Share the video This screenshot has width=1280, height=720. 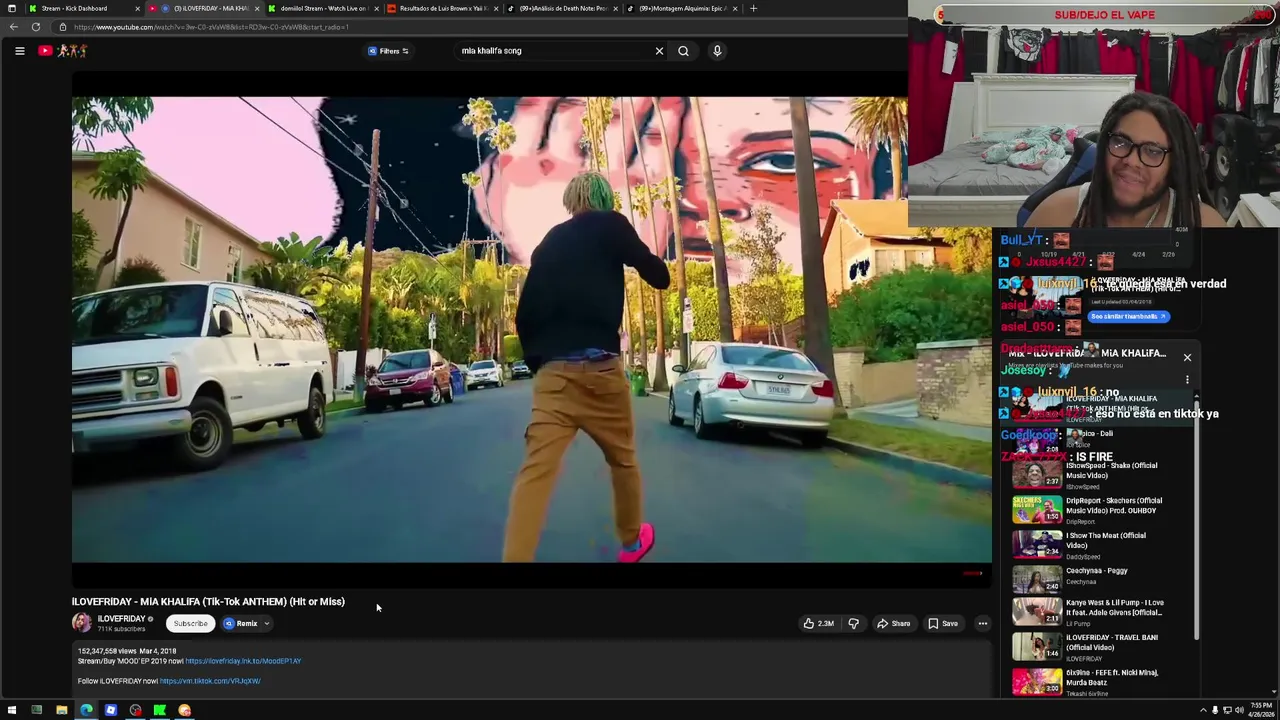[x=894, y=623]
